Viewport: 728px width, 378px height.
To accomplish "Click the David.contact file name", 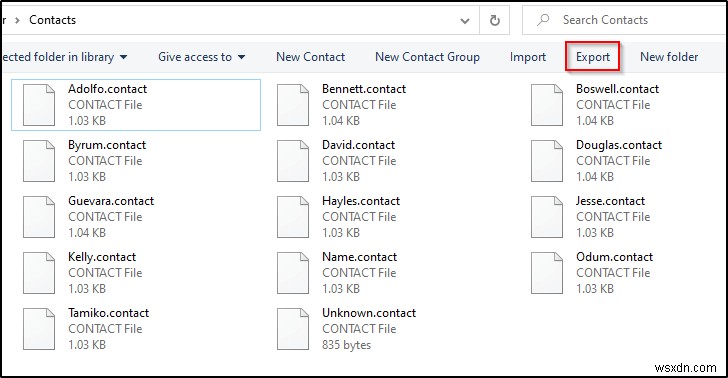I will pyautogui.click(x=358, y=145).
